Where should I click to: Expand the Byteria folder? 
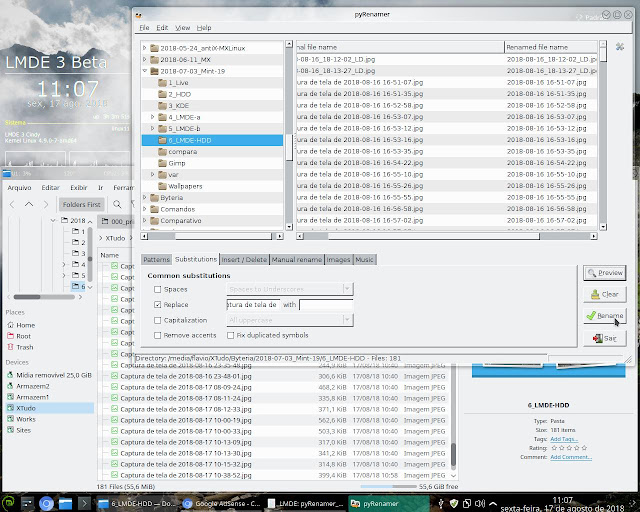[x=145, y=197]
